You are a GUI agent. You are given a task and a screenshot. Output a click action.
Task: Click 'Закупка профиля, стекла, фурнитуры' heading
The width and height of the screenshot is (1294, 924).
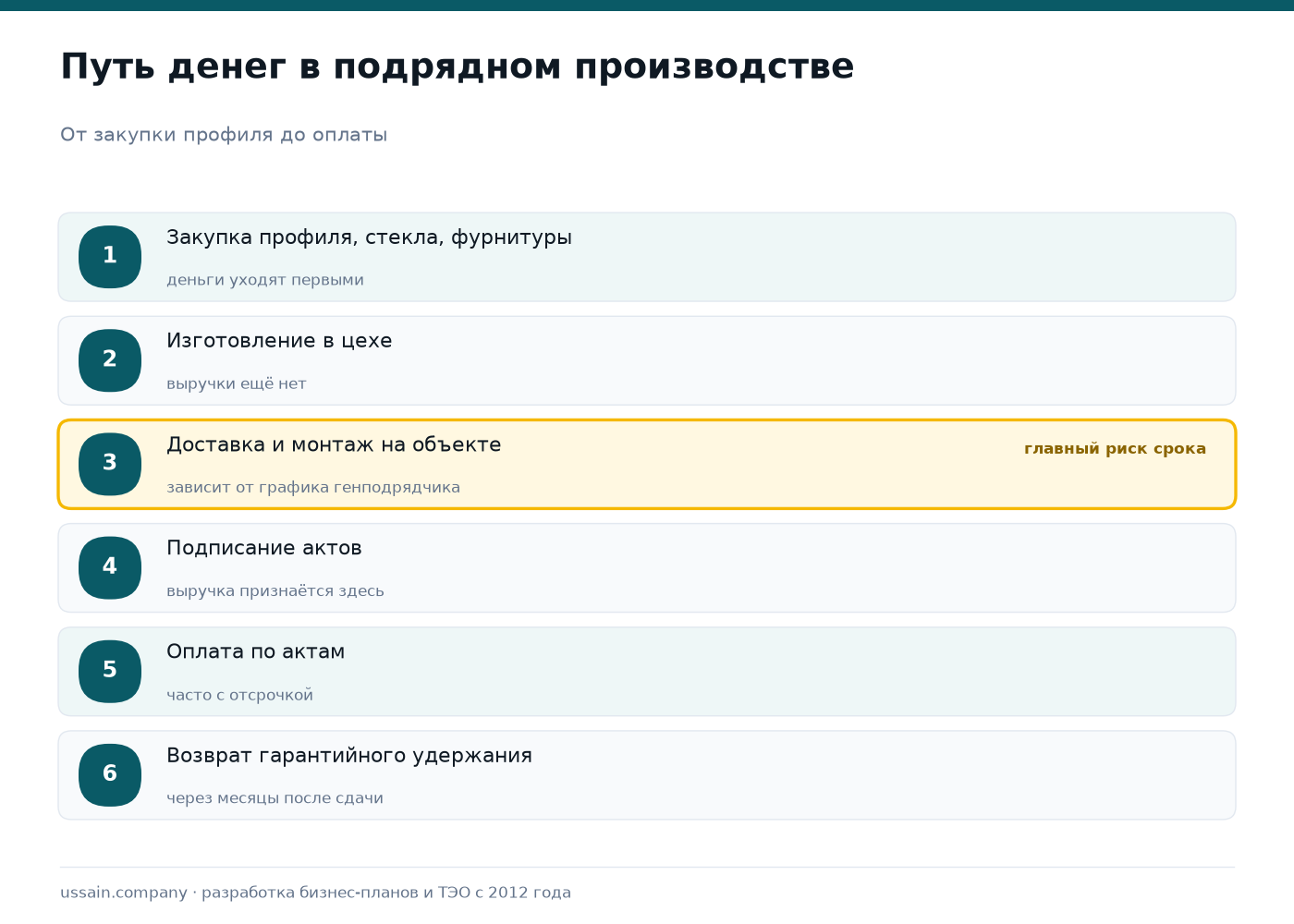[369, 237]
